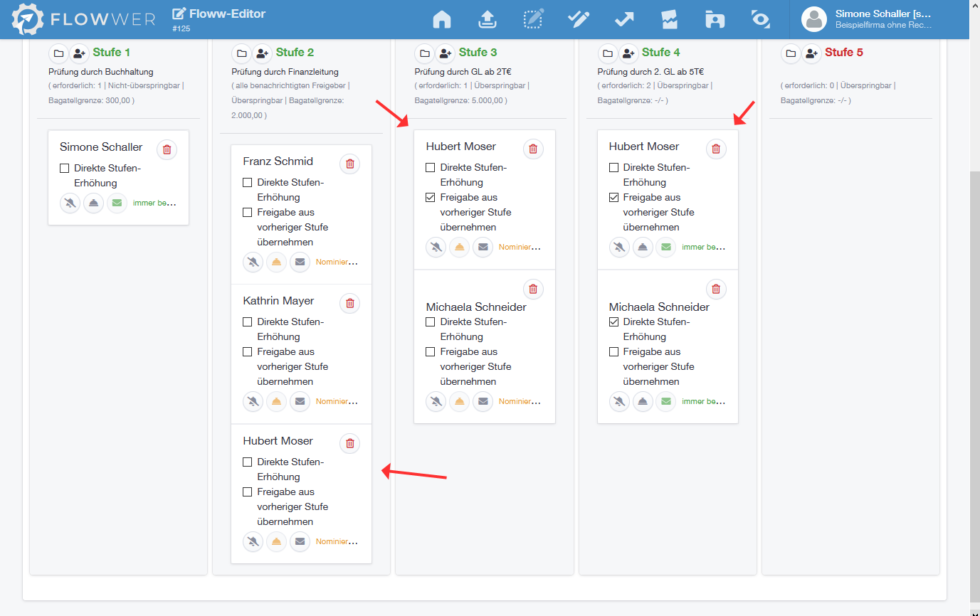Click 'Prüfung durch Buchhaltung' text

(x=101, y=72)
